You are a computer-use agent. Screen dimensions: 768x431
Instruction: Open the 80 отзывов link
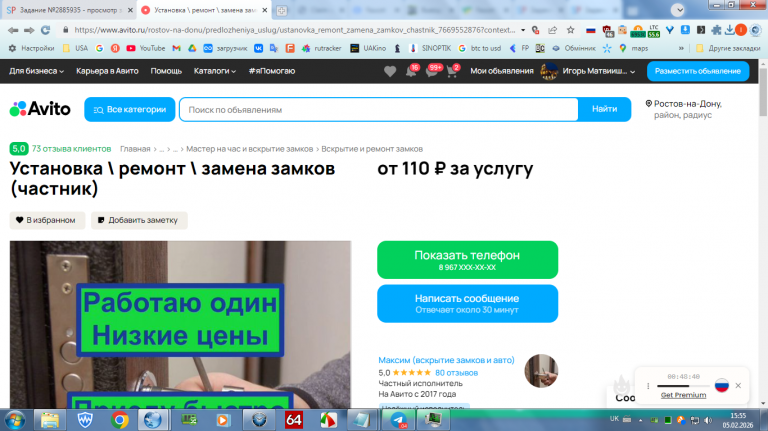click(456, 373)
